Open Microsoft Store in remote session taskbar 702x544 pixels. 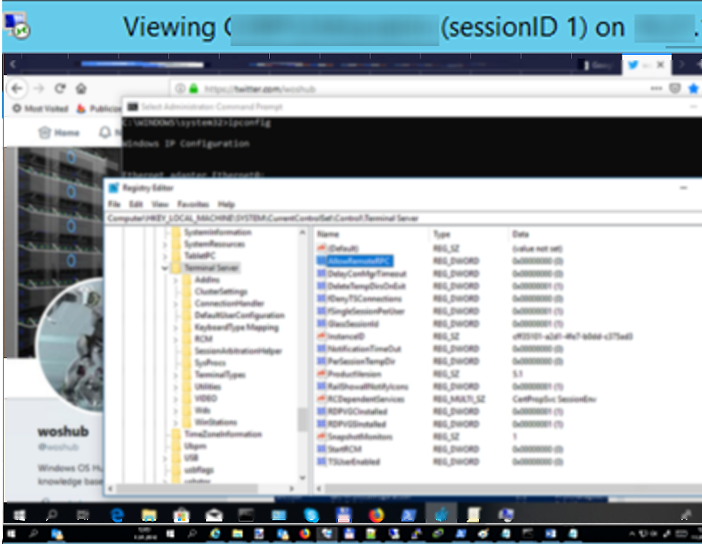(x=181, y=515)
